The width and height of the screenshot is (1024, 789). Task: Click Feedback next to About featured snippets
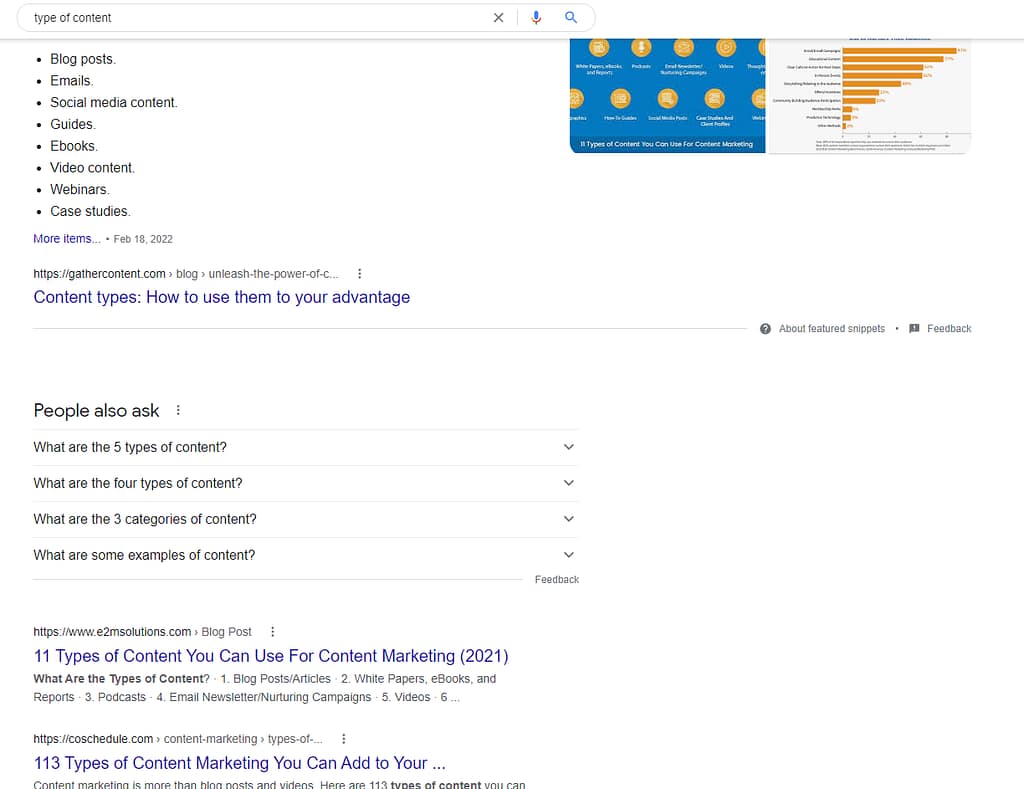click(949, 329)
